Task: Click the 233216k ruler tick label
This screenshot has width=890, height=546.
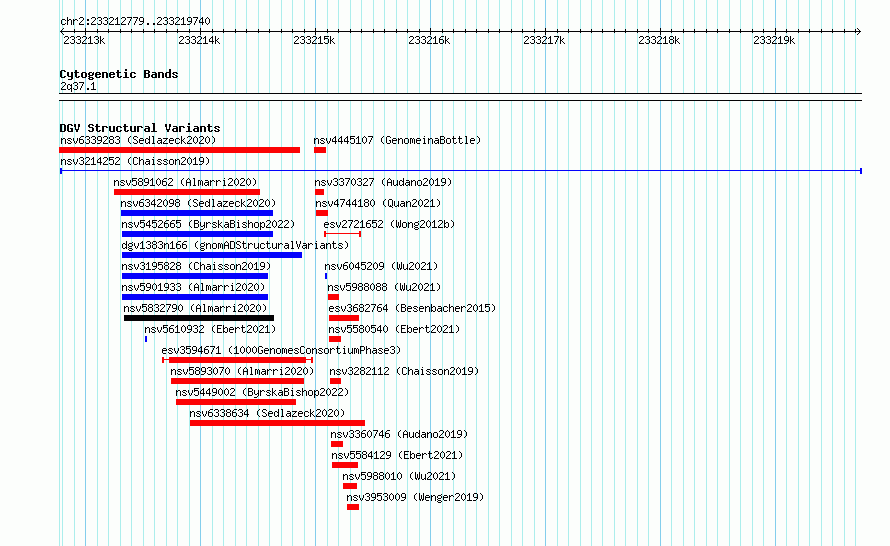Action: [x=429, y=40]
